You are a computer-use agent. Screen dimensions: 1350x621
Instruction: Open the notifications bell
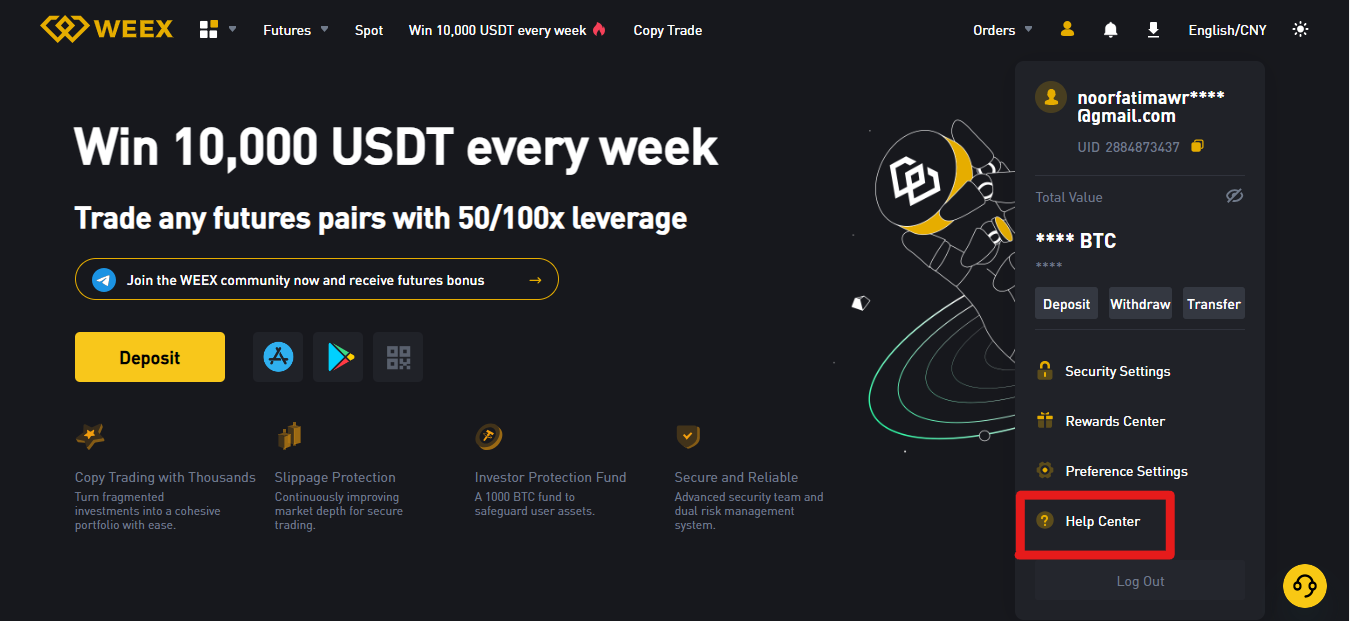point(1110,30)
